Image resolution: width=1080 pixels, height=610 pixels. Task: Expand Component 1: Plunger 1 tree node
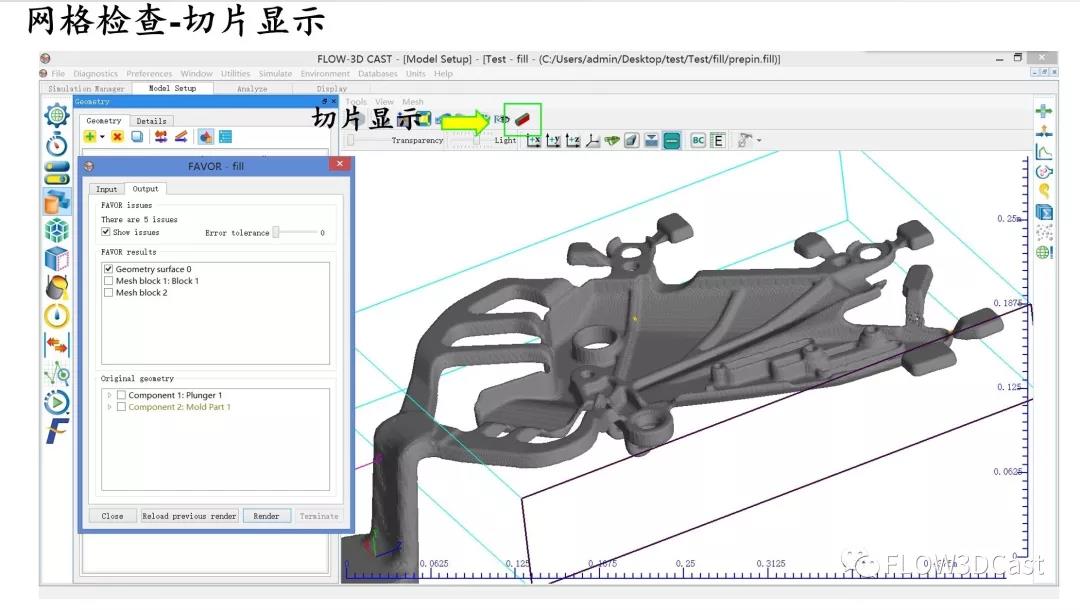pyautogui.click(x=109, y=396)
